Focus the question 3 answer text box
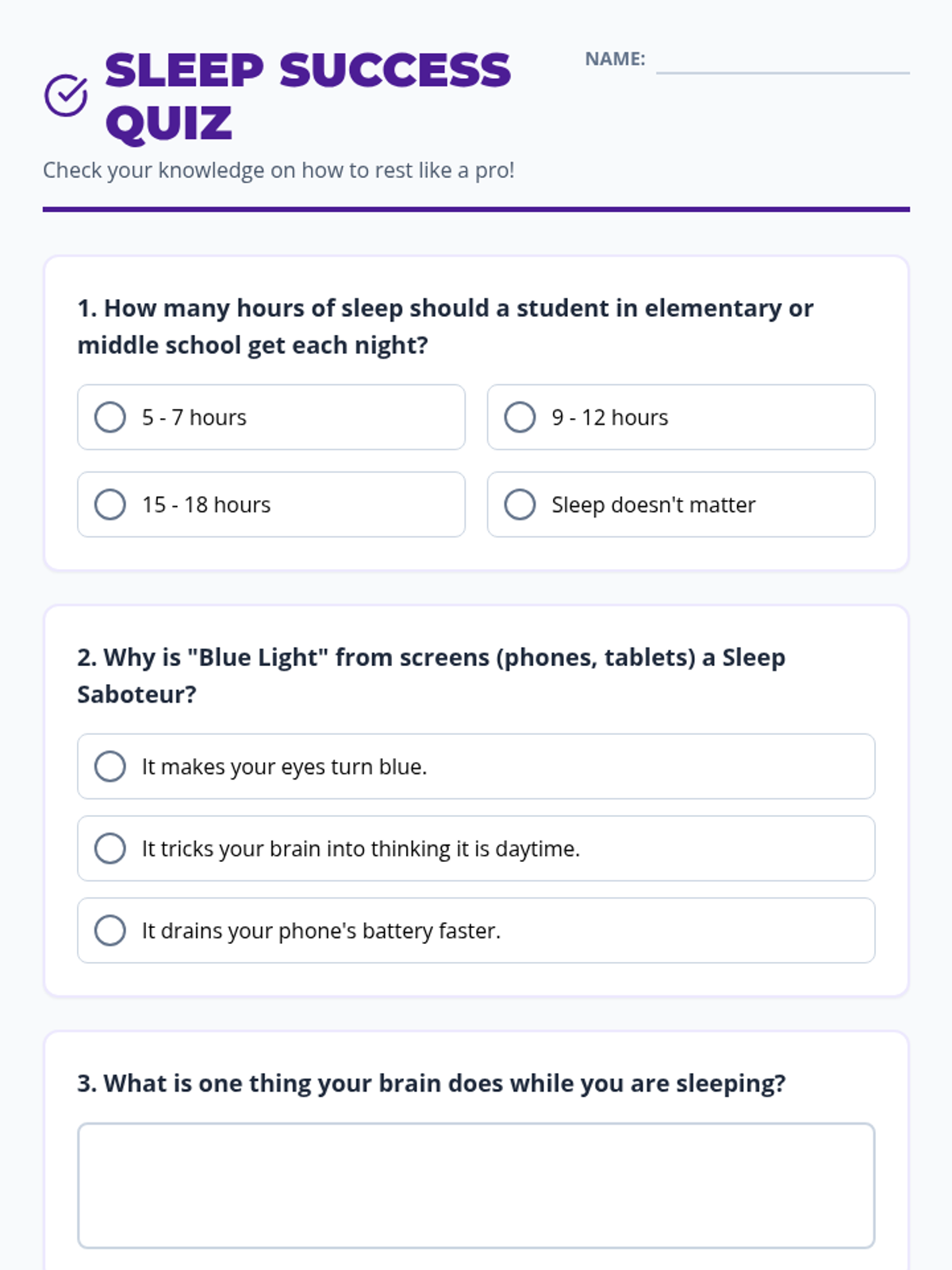Image resolution: width=952 pixels, height=1270 pixels. (476, 1186)
